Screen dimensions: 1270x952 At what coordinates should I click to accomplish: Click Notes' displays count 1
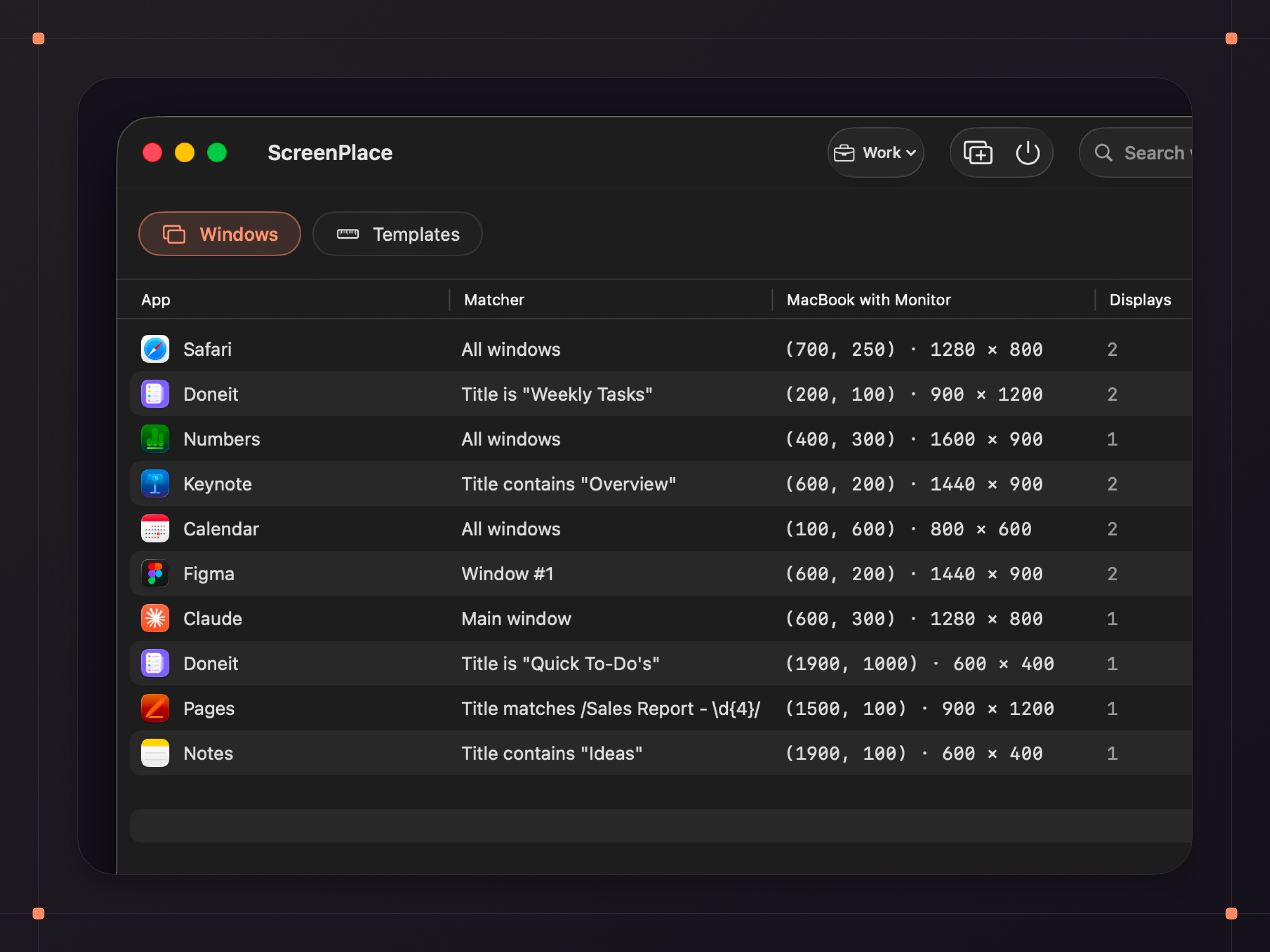[1112, 753]
